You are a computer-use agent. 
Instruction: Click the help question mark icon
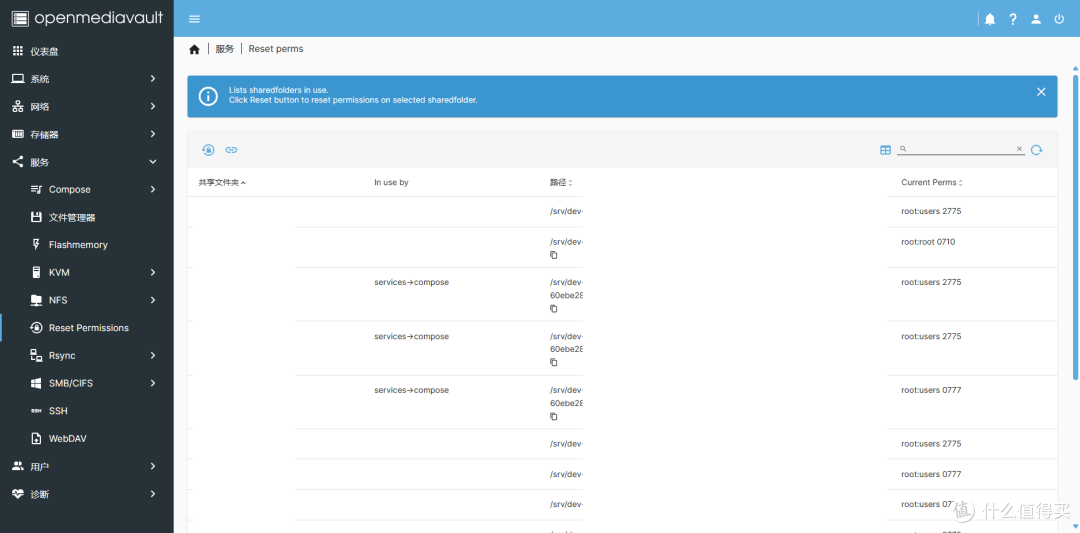1013,19
